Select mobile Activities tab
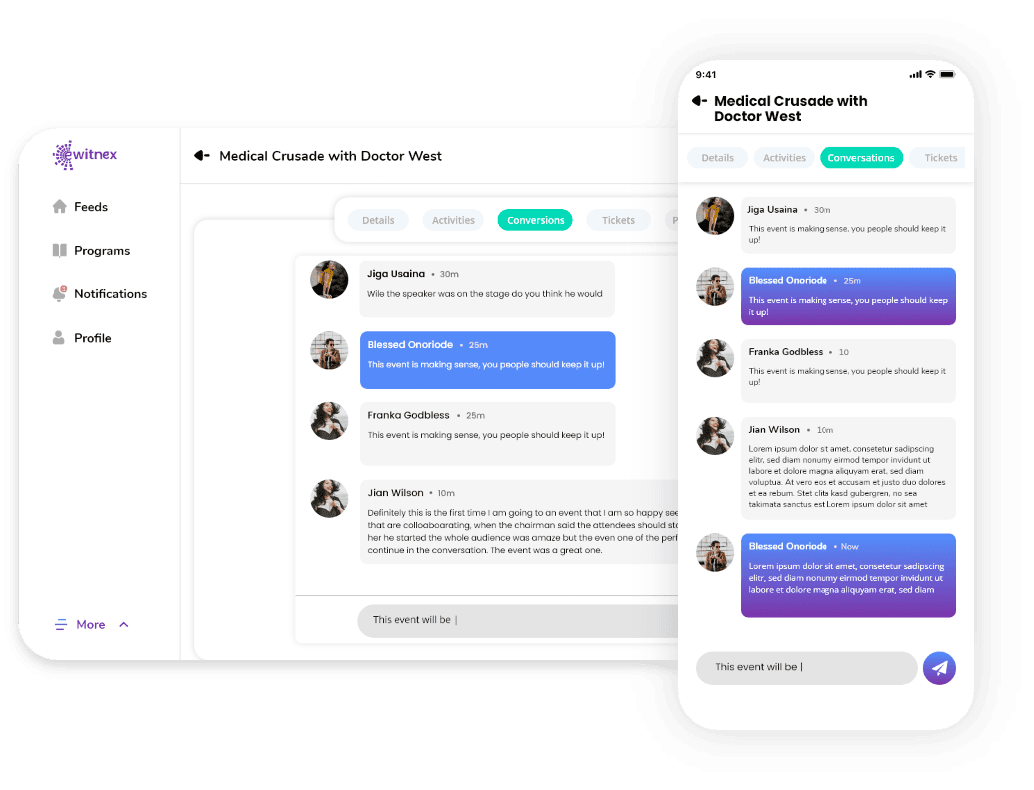Viewport: 1034px width, 790px height. click(x=784, y=158)
